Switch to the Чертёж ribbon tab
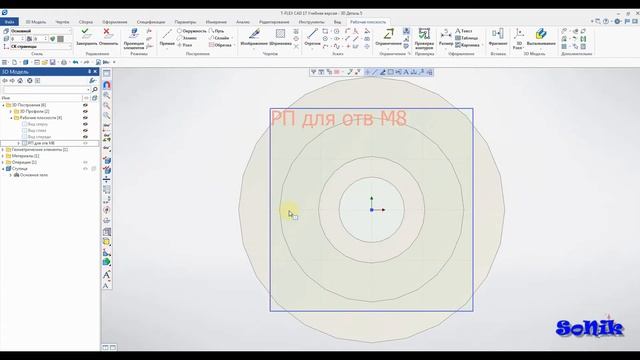This screenshot has width=640, height=360. [x=62, y=22]
